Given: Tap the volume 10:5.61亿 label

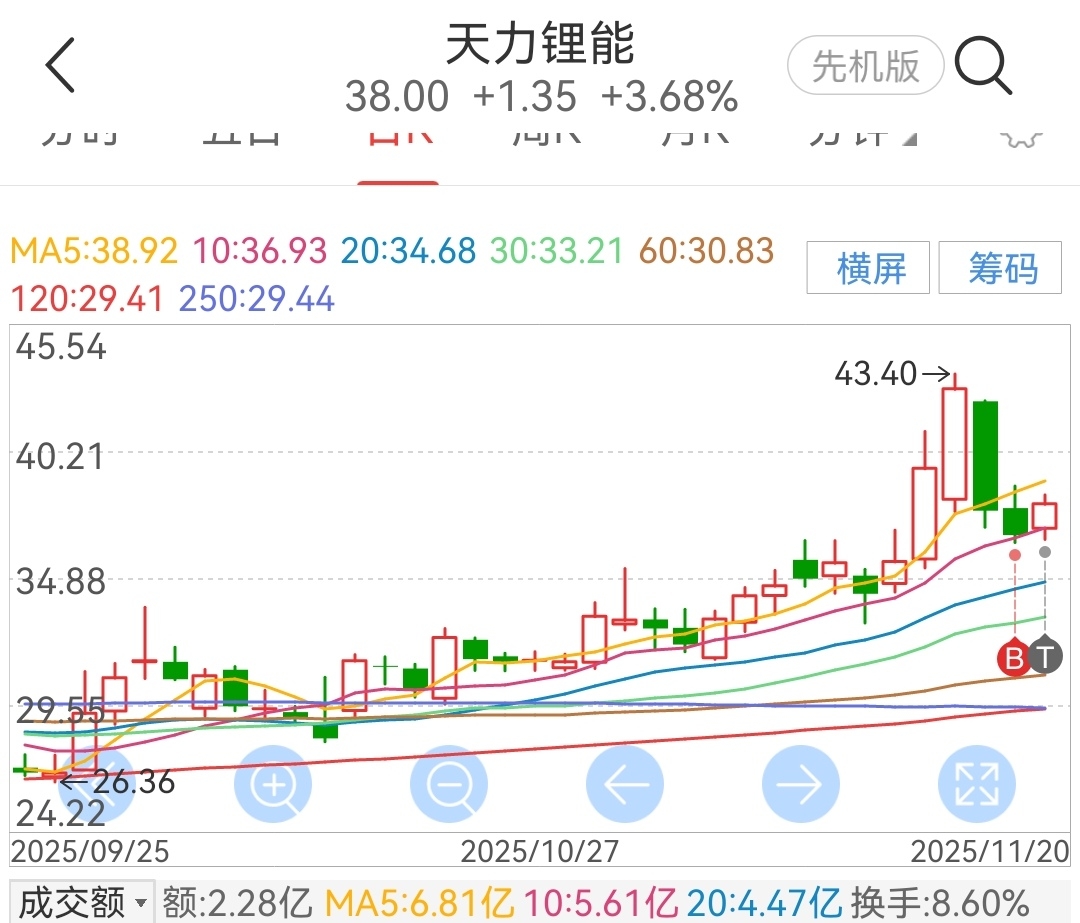Looking at the screenshot, I should pos(600,902).
